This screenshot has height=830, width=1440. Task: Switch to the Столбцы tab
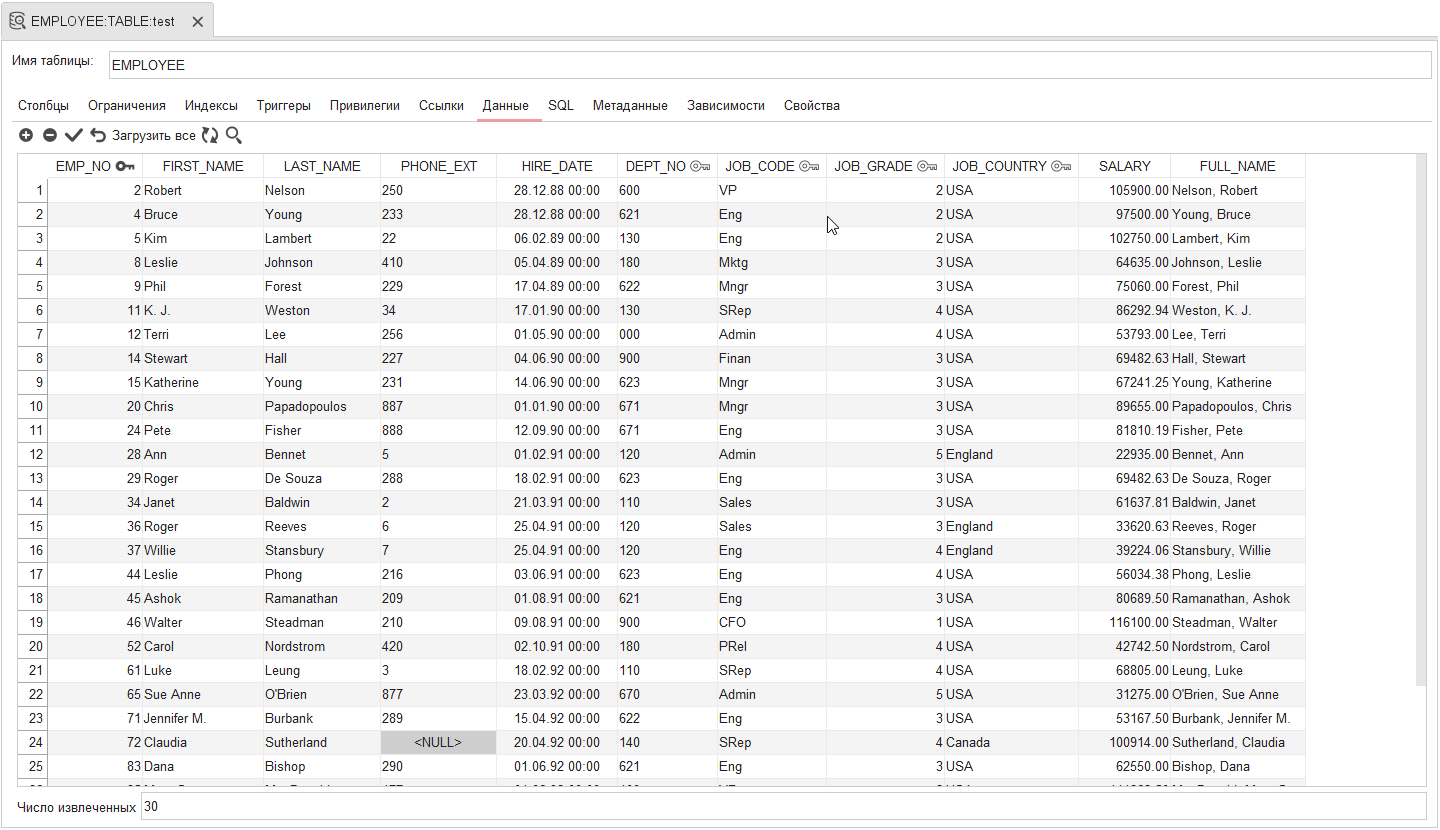click(x=43, y=105)
